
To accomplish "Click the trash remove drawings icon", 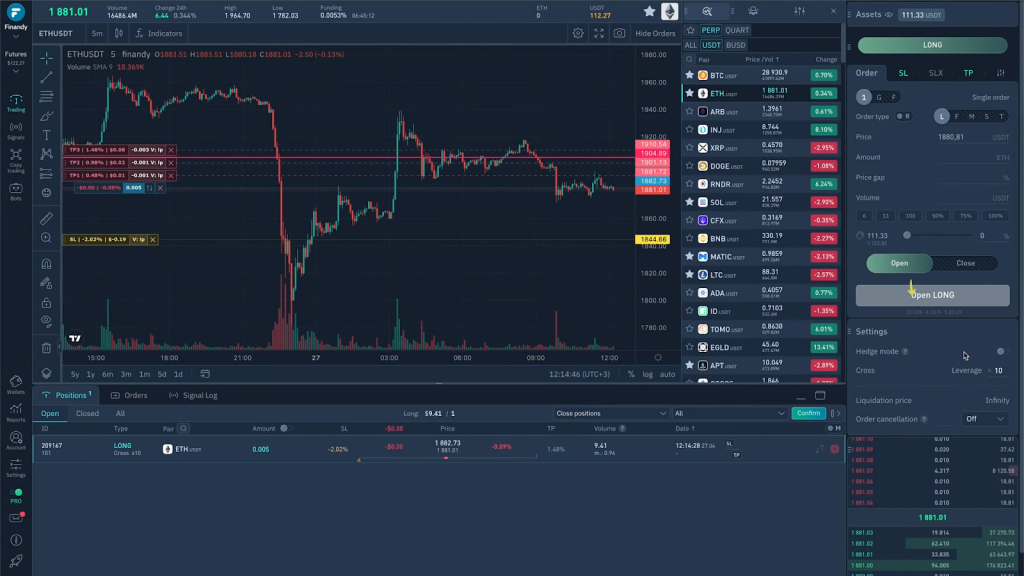I will coord(46,348).
